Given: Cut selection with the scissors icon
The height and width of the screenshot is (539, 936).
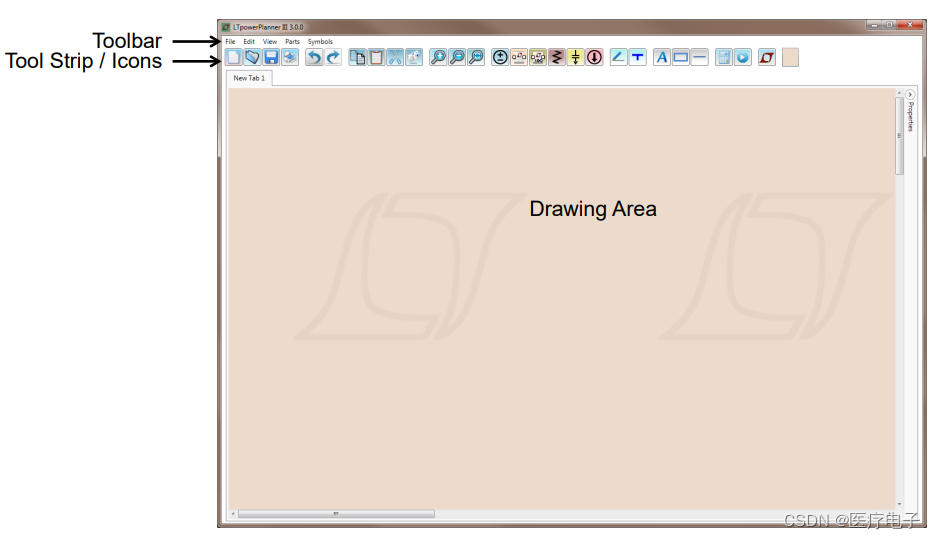Looking at the screenshot, I should click(395, 57).
